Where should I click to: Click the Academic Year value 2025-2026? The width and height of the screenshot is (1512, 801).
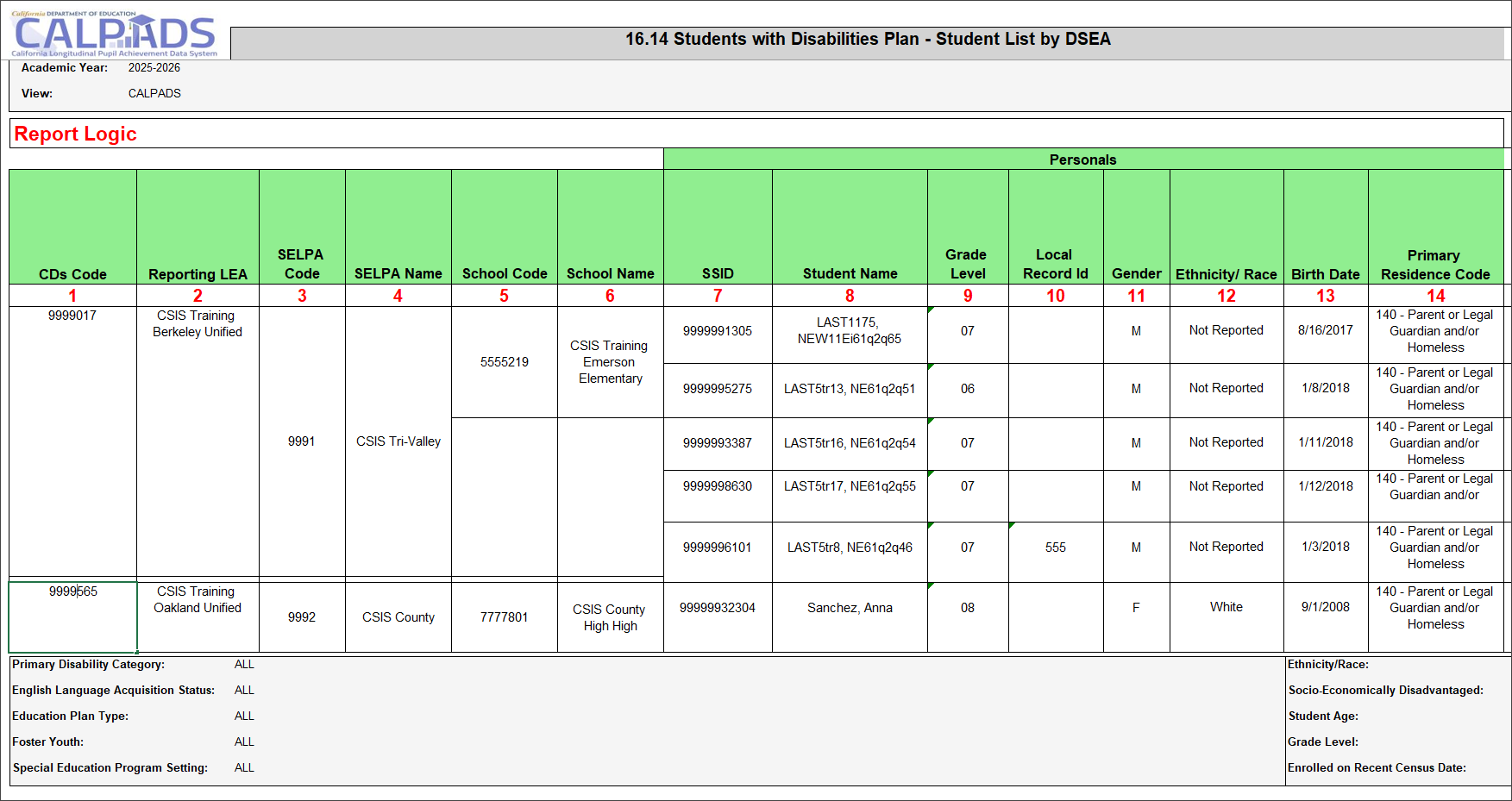click(x=154, y=67)
